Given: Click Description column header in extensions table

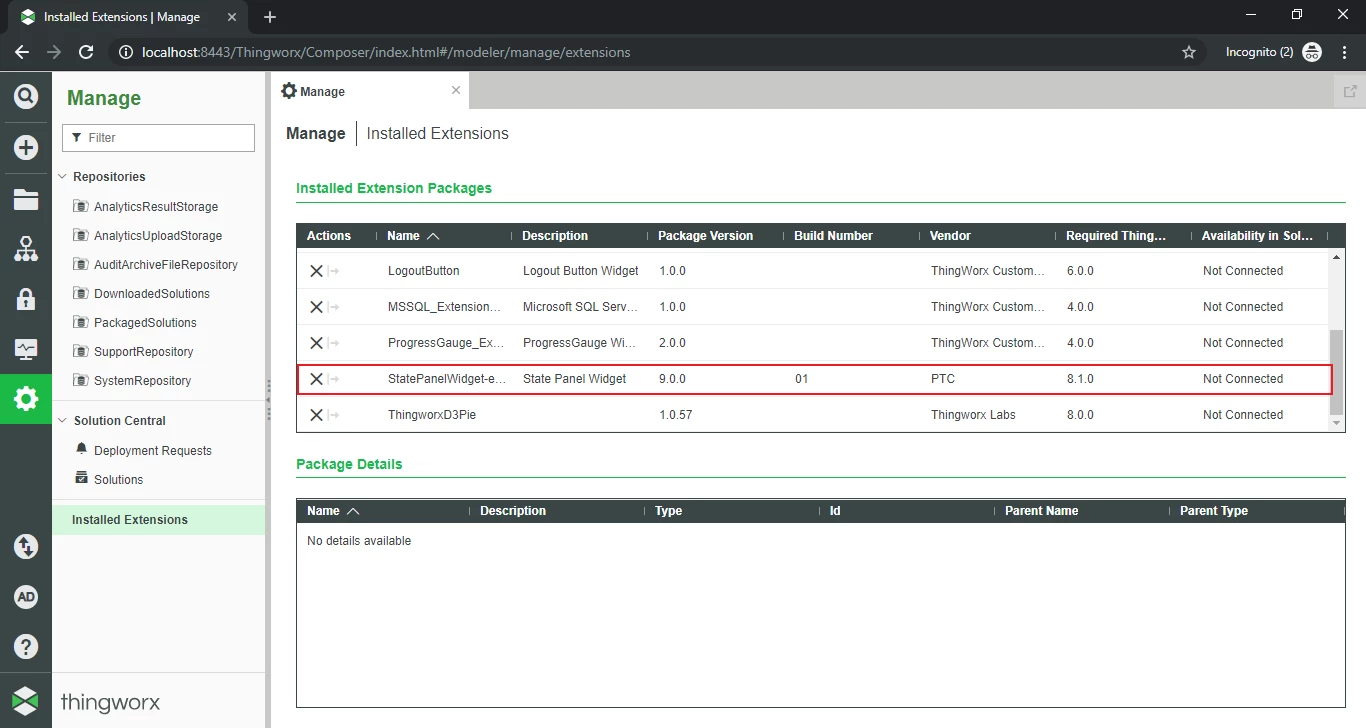Looking at the screenshot, I should tap(555, 236).
